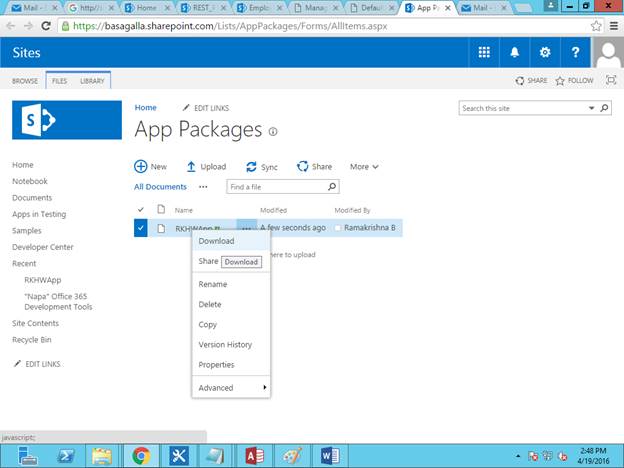624x468 pixels.
Task: Click SHARE in the top-right ribbon area
Action: coord(531,81)
